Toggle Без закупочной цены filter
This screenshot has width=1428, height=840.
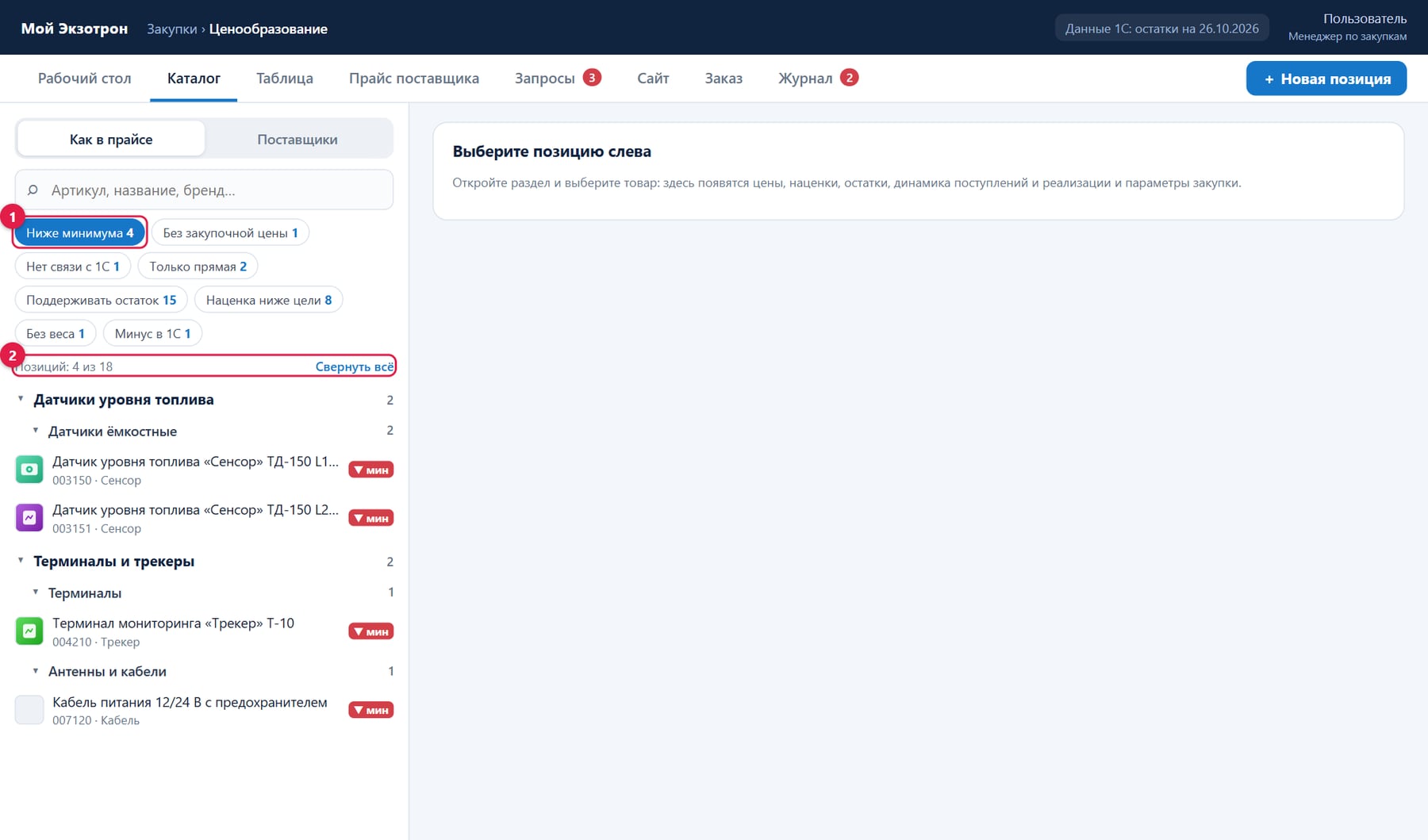coord(230,232)
